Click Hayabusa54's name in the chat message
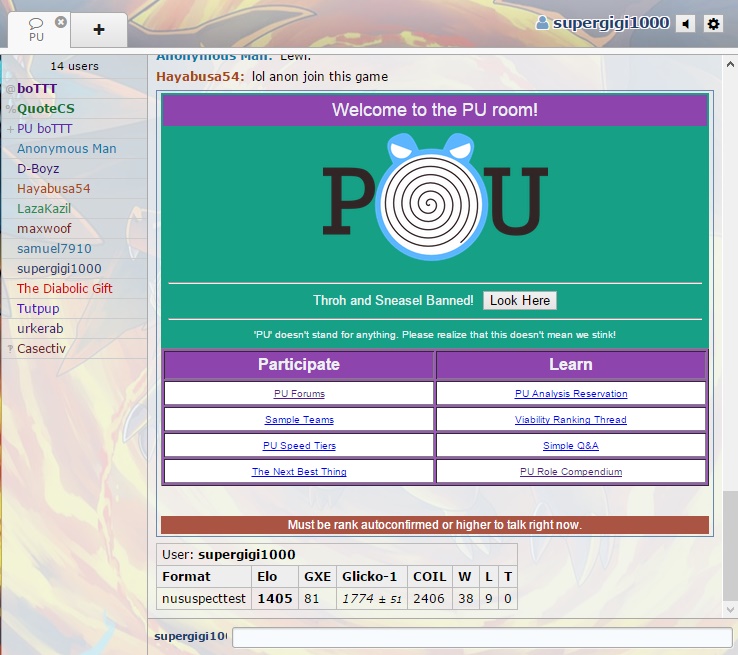Screen dimensions: 738x655 pos(200,77)
